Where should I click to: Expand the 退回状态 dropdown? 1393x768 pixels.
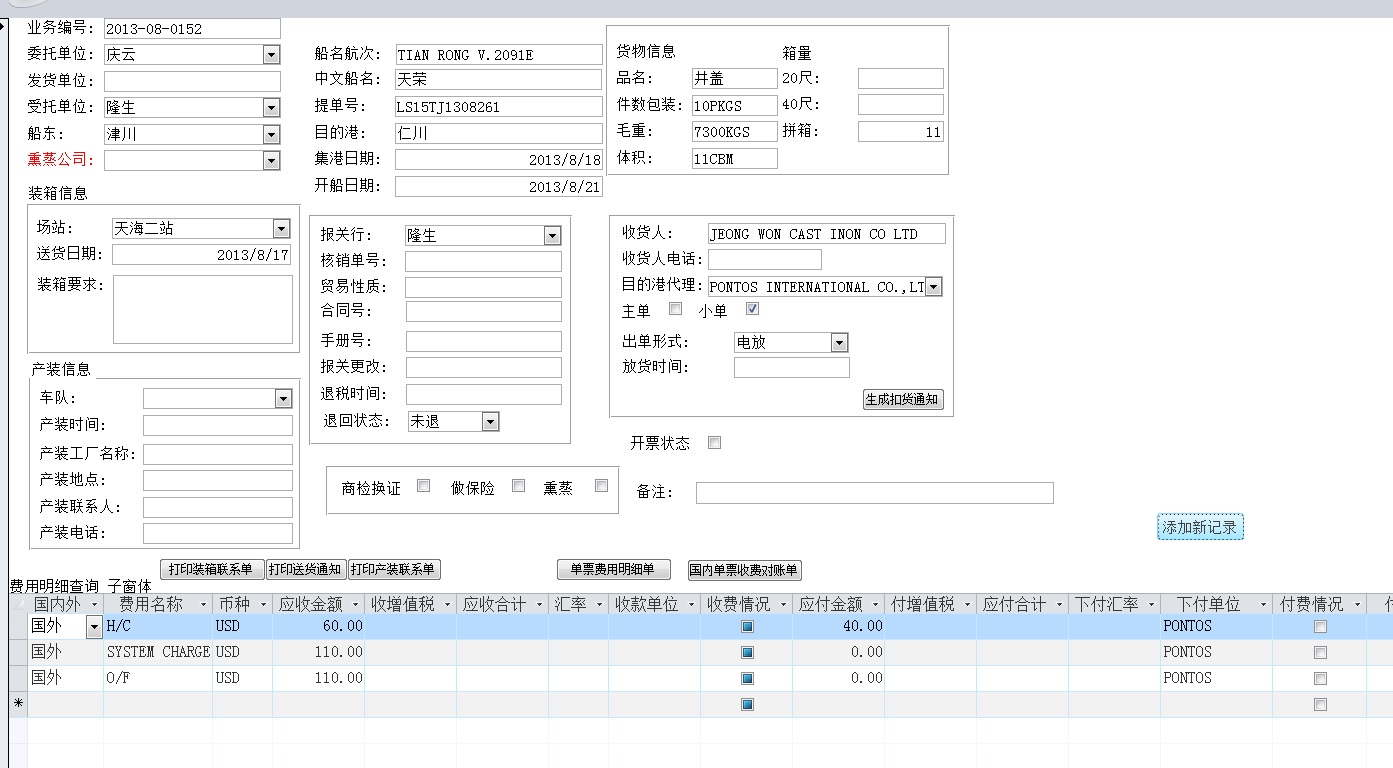click(x=490, y=422)
